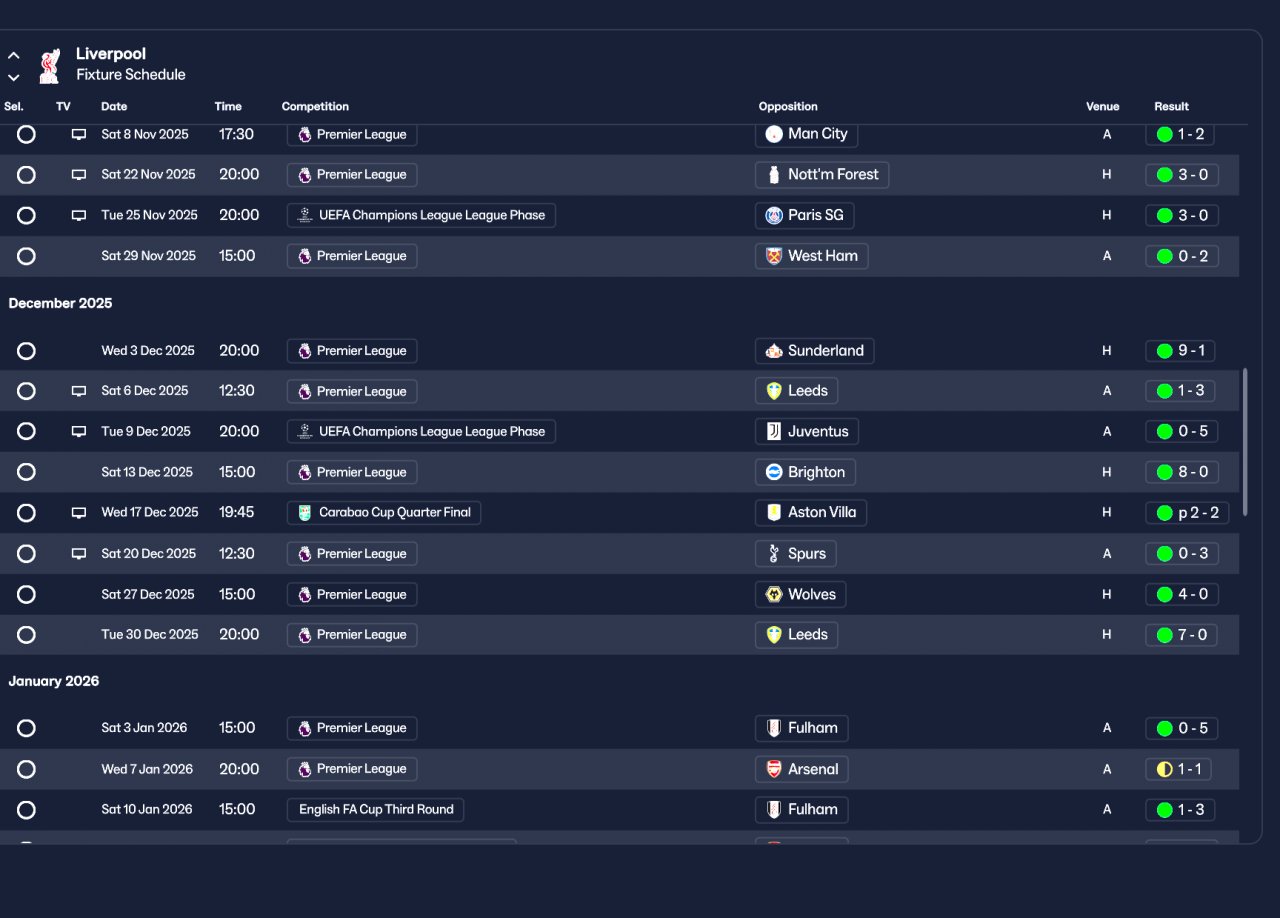
Task: Open the 0 - 2 result against West Ham
Action: click(x=1182, y=256)
